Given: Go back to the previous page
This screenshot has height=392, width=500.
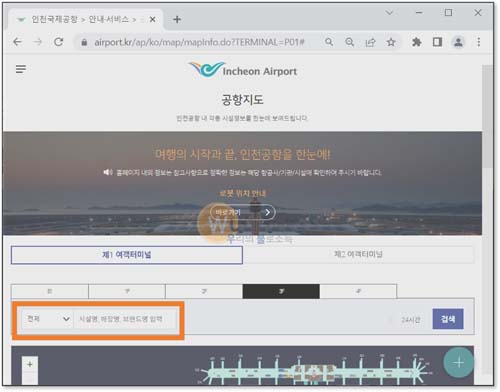Looking at the screenshot, I should coord(17,42).
